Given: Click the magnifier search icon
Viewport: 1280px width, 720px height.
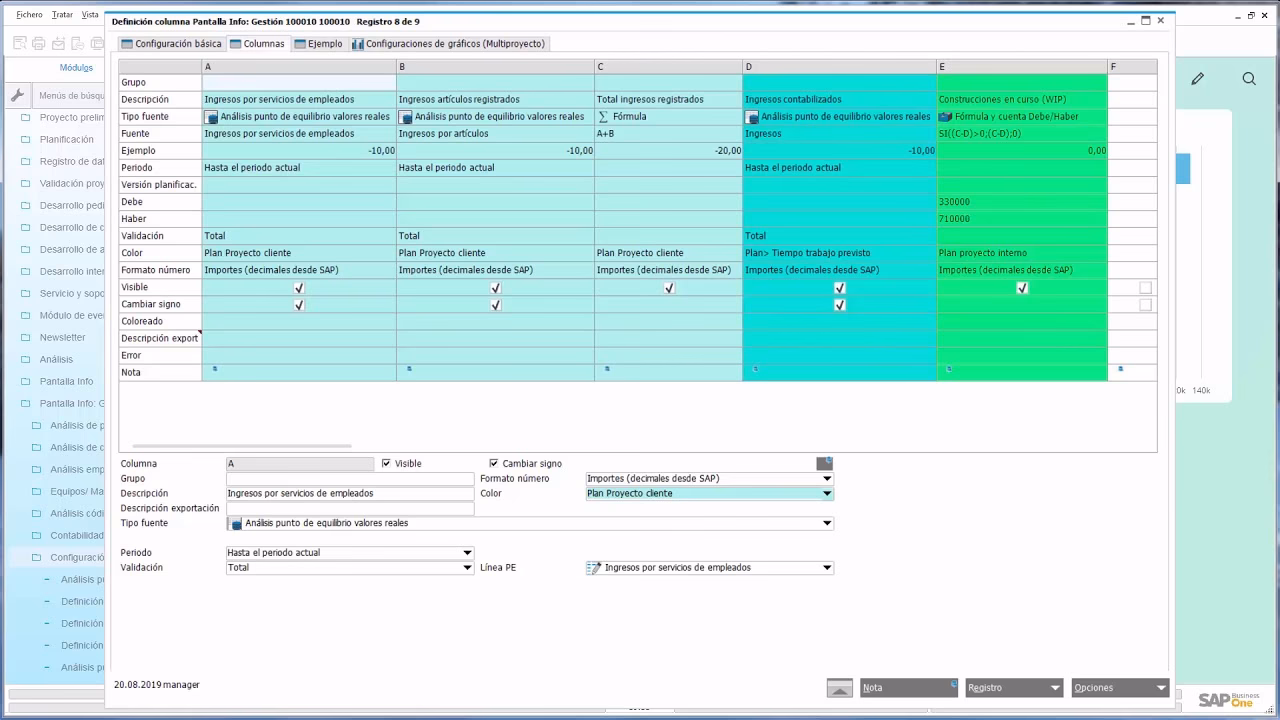Looking at the screenshot, I should point(1249,79).
